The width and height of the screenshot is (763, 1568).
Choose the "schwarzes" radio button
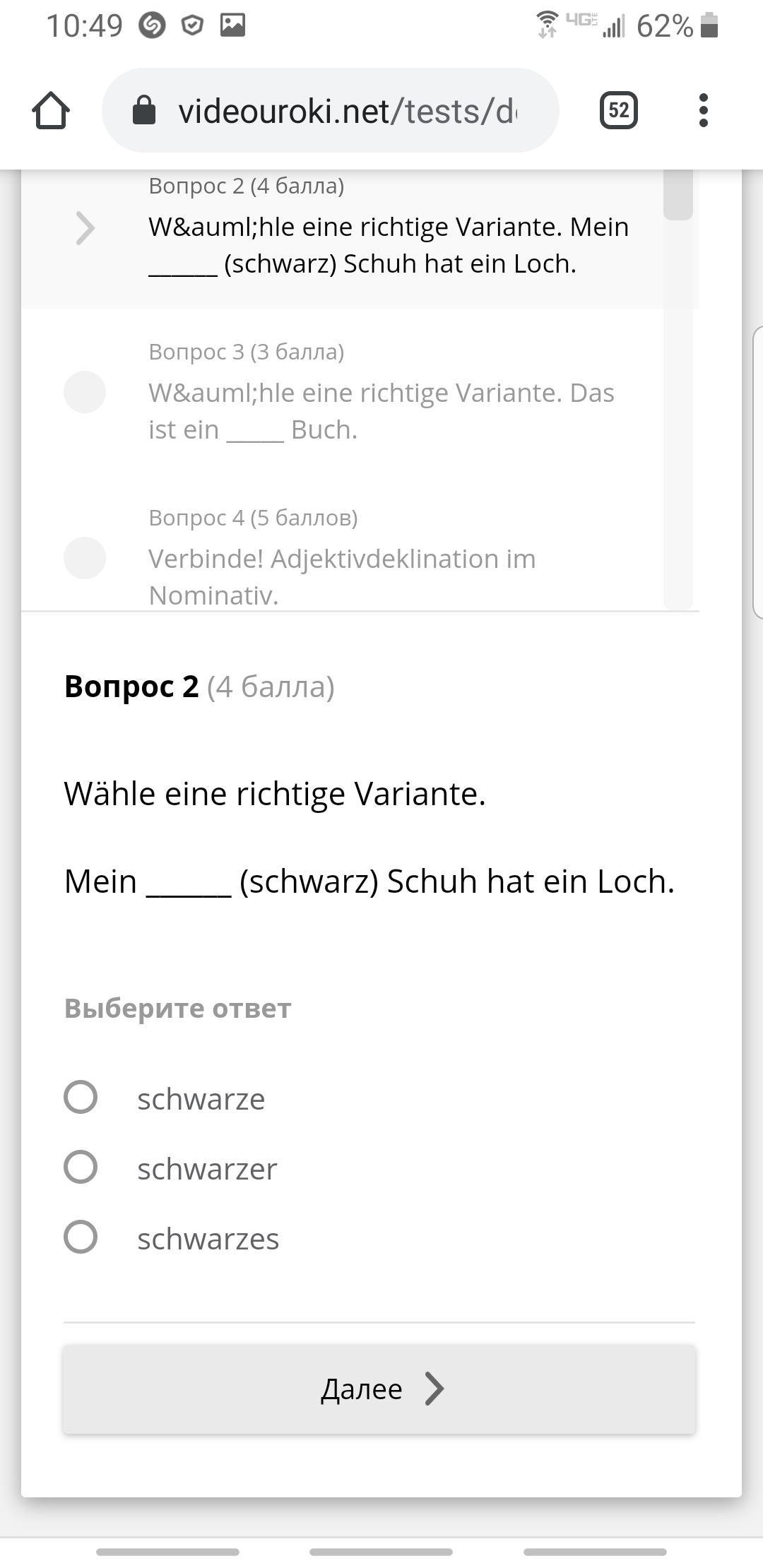click(81, 1237)
